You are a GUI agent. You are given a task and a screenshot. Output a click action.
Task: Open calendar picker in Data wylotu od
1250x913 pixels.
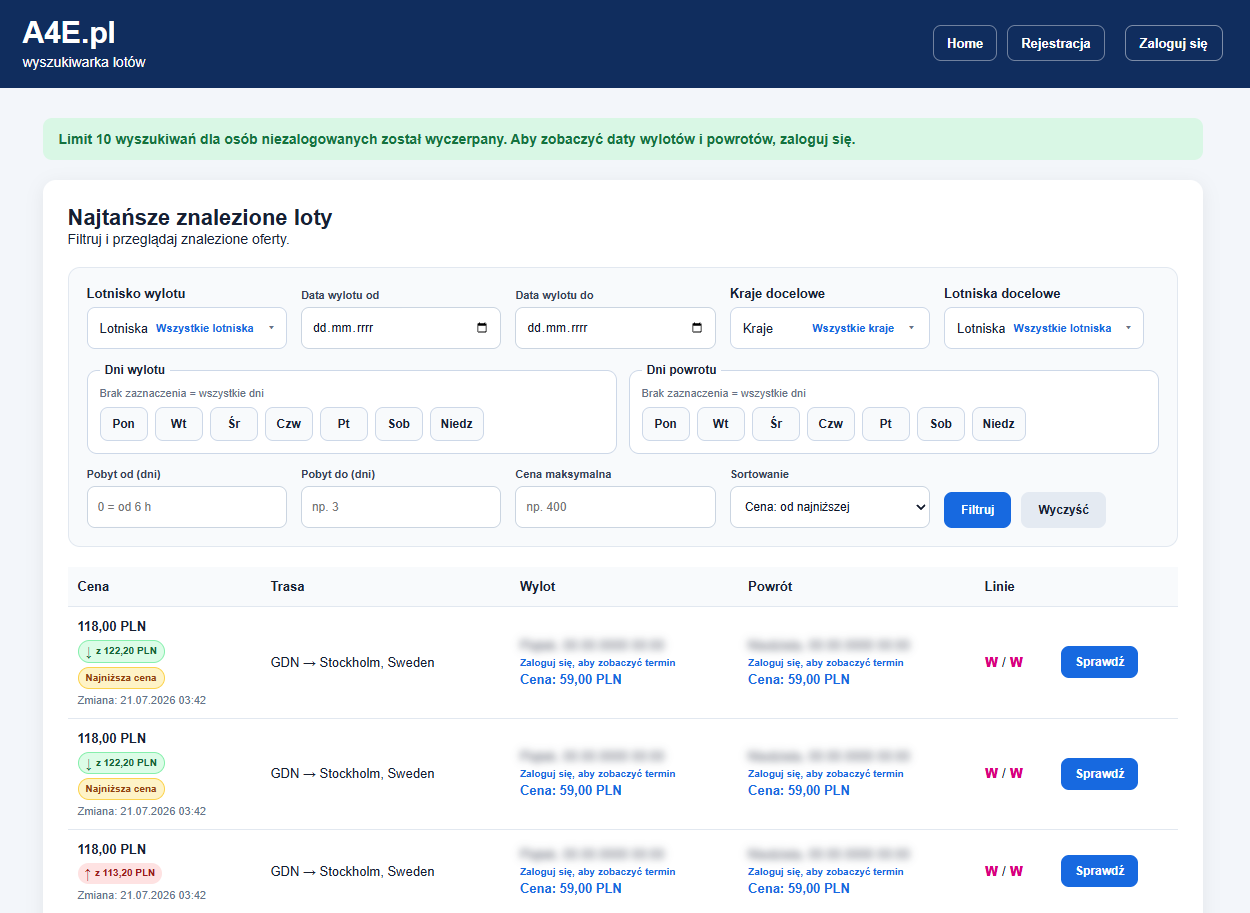(x=482, y=328)
